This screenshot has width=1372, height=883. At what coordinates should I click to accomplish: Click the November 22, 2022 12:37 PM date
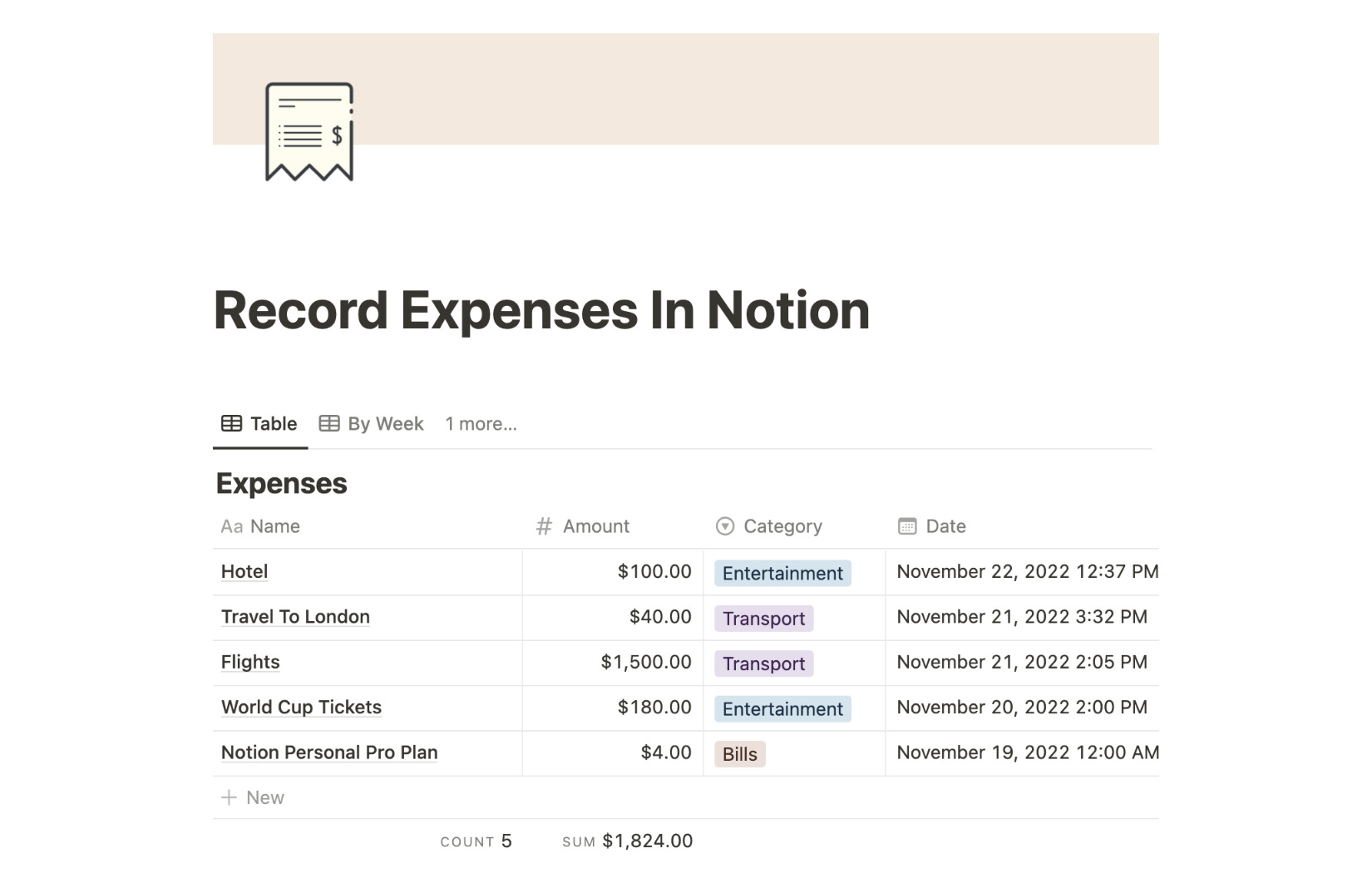1027,572
